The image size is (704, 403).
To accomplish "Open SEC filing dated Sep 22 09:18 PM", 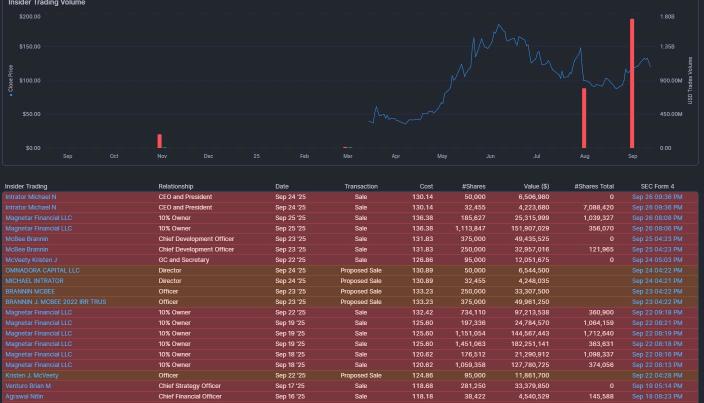I will pyautogui.click(x=657, y=312).
